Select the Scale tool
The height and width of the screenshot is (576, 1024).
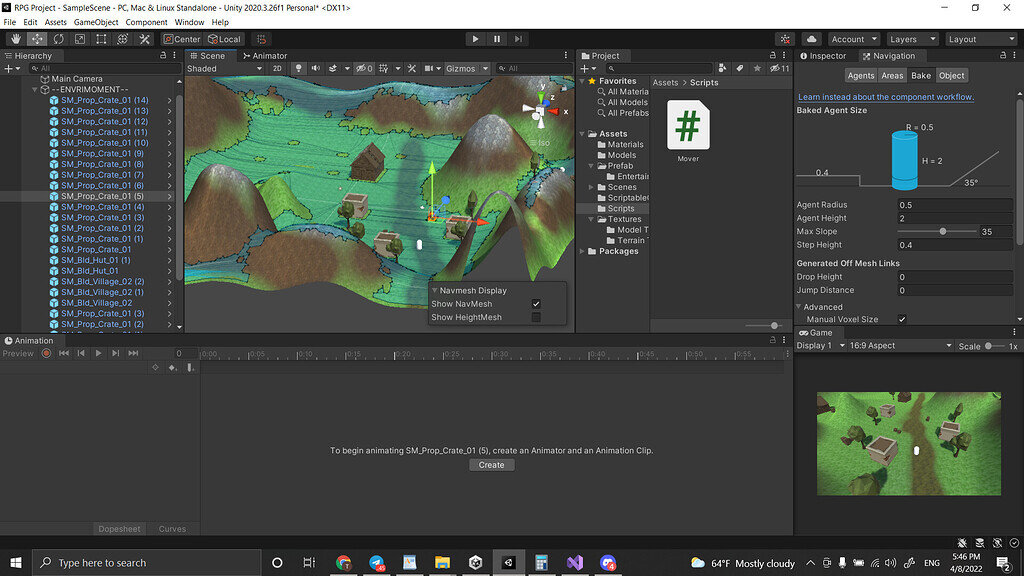pyautogui.click(x=80, y=38)
